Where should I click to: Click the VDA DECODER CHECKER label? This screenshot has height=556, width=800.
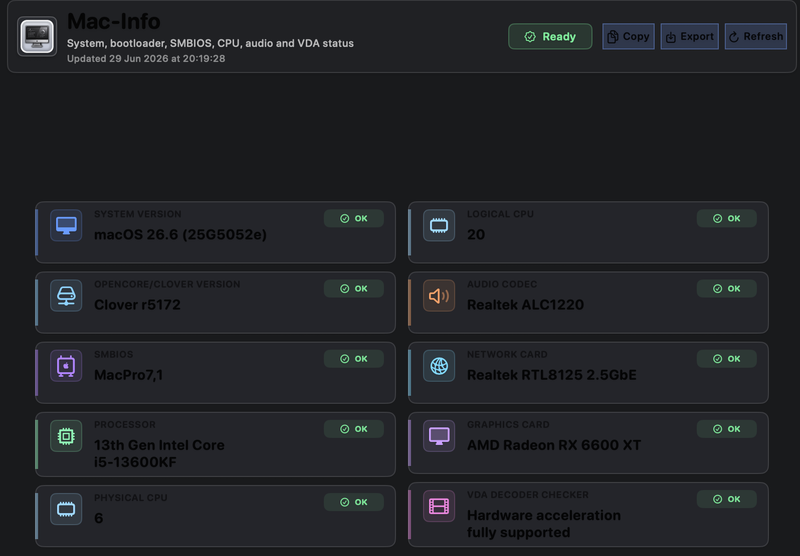tap(528, 495)
